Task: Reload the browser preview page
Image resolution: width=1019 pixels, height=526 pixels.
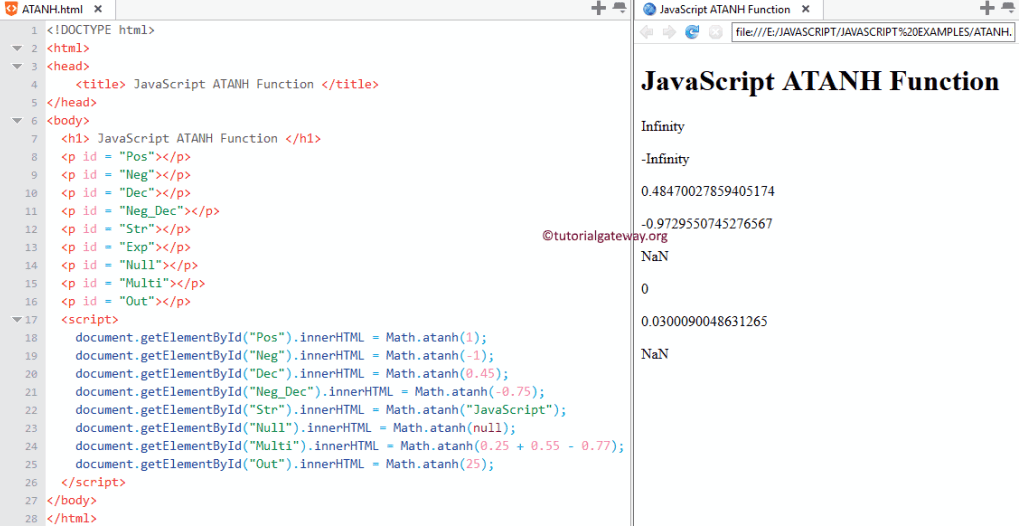Action: (x=692, y=32)
